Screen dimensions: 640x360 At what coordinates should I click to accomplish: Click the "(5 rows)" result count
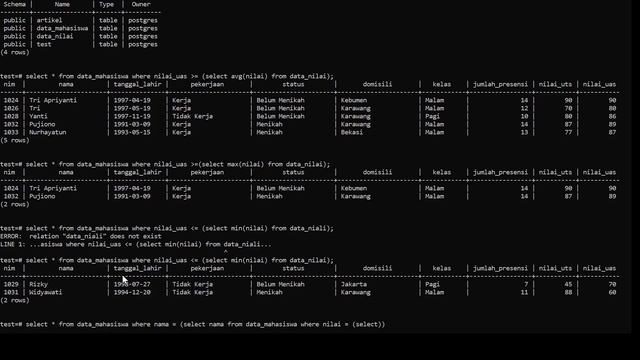point(15,140)
